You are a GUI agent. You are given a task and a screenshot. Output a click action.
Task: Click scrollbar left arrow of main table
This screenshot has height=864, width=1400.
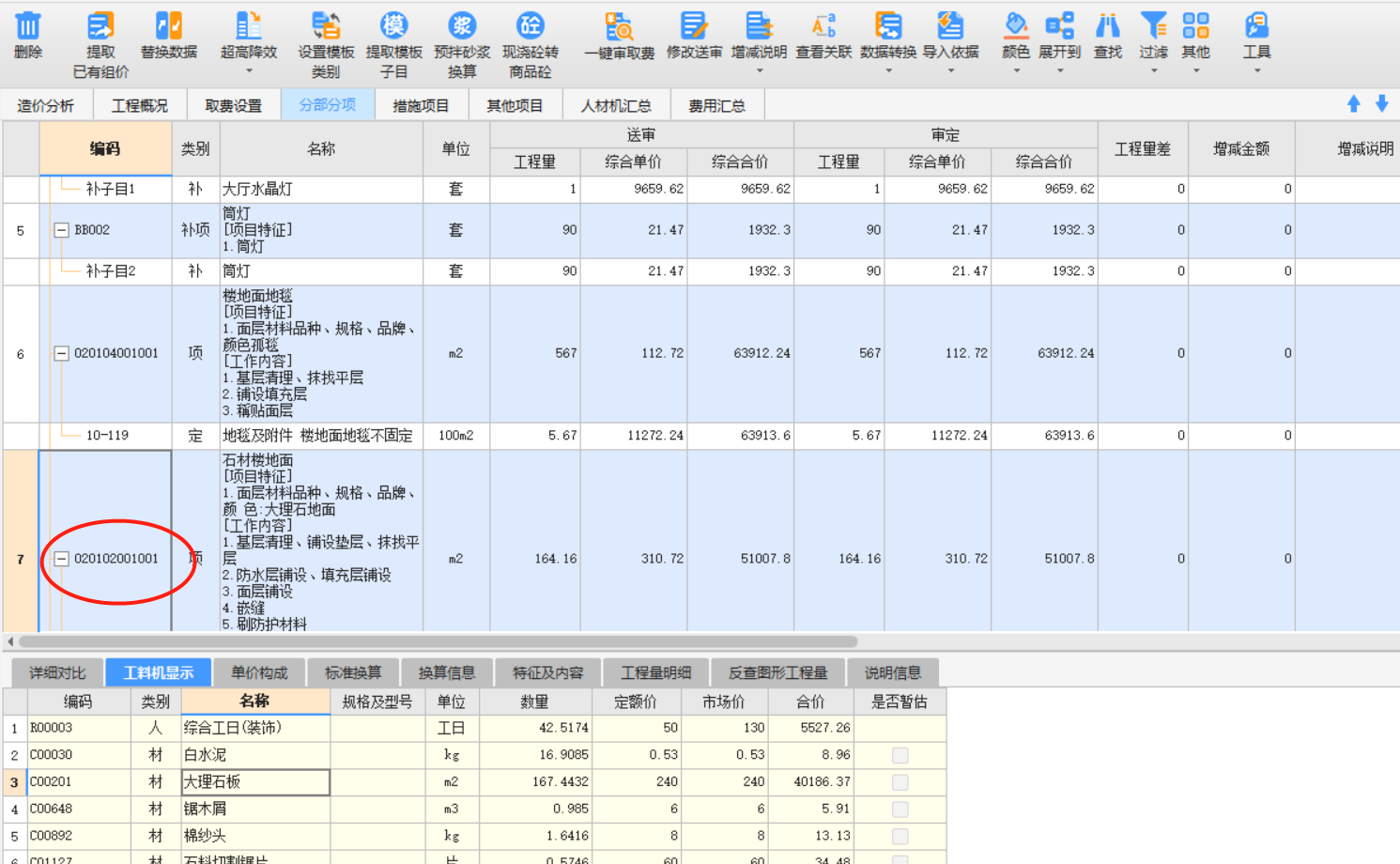tap(9, 642)
